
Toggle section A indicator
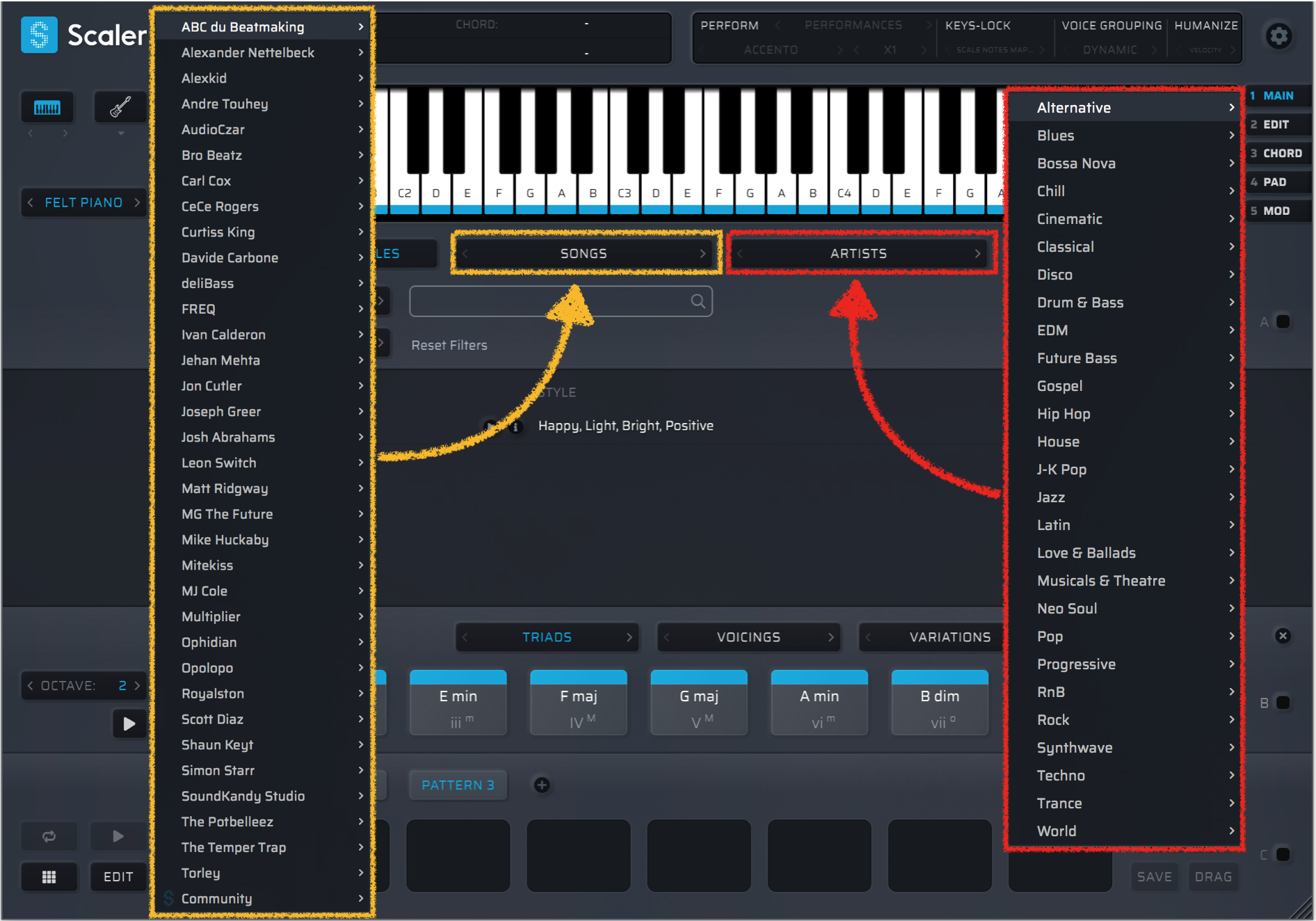[1283, 321]
